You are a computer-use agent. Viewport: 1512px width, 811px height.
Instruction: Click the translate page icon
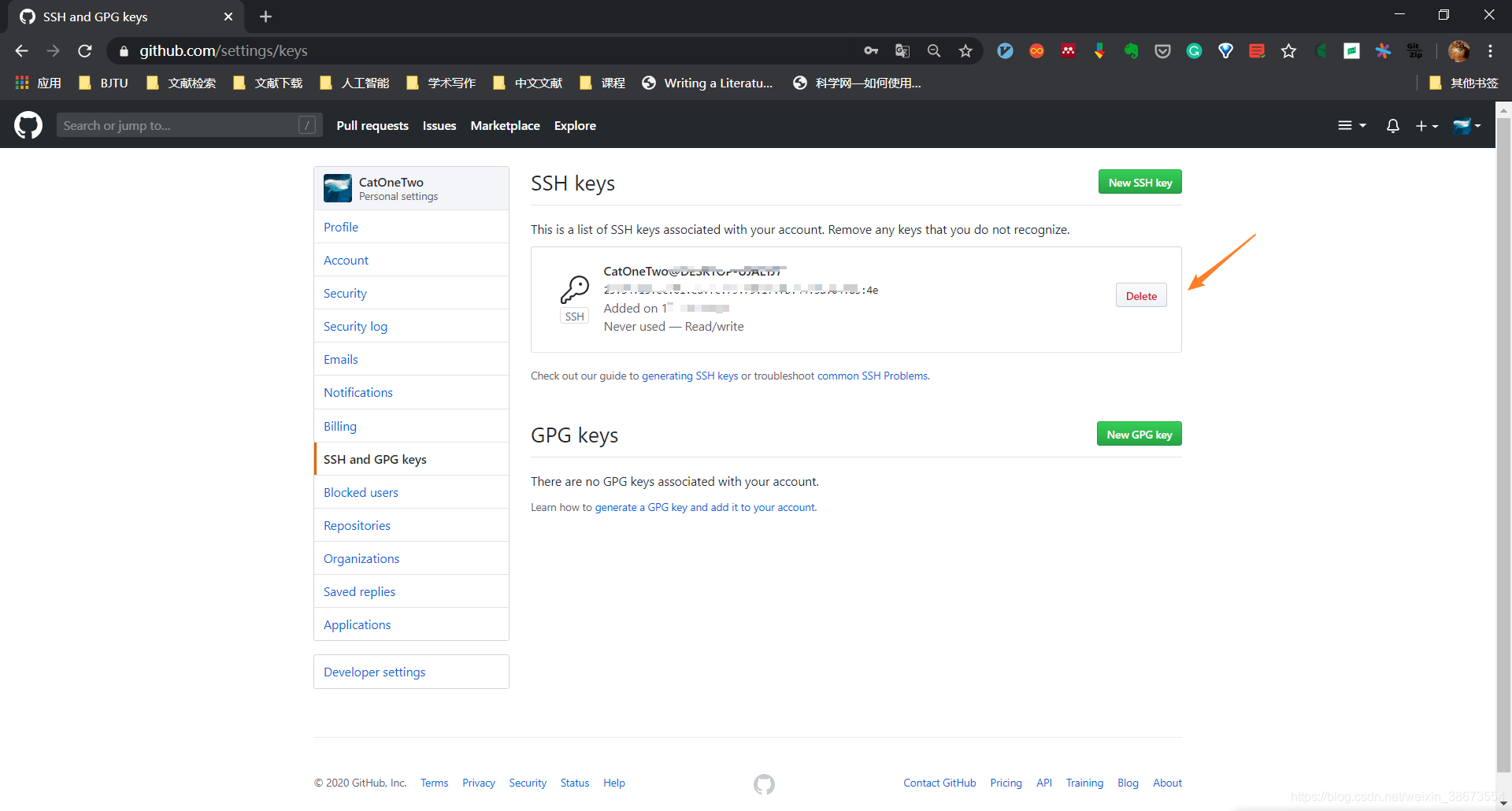902,51
